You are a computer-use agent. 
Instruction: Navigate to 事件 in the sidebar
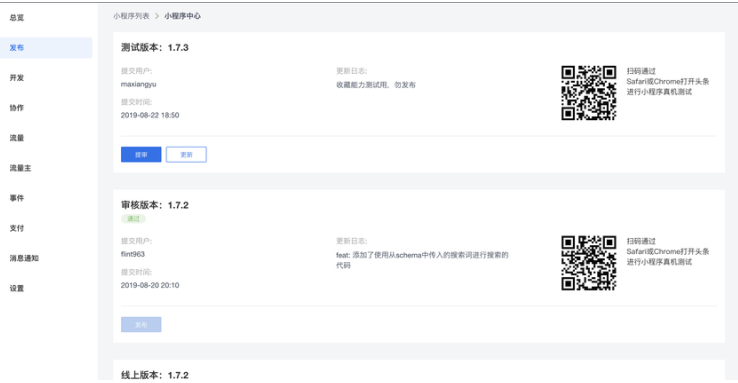point(17,198)
